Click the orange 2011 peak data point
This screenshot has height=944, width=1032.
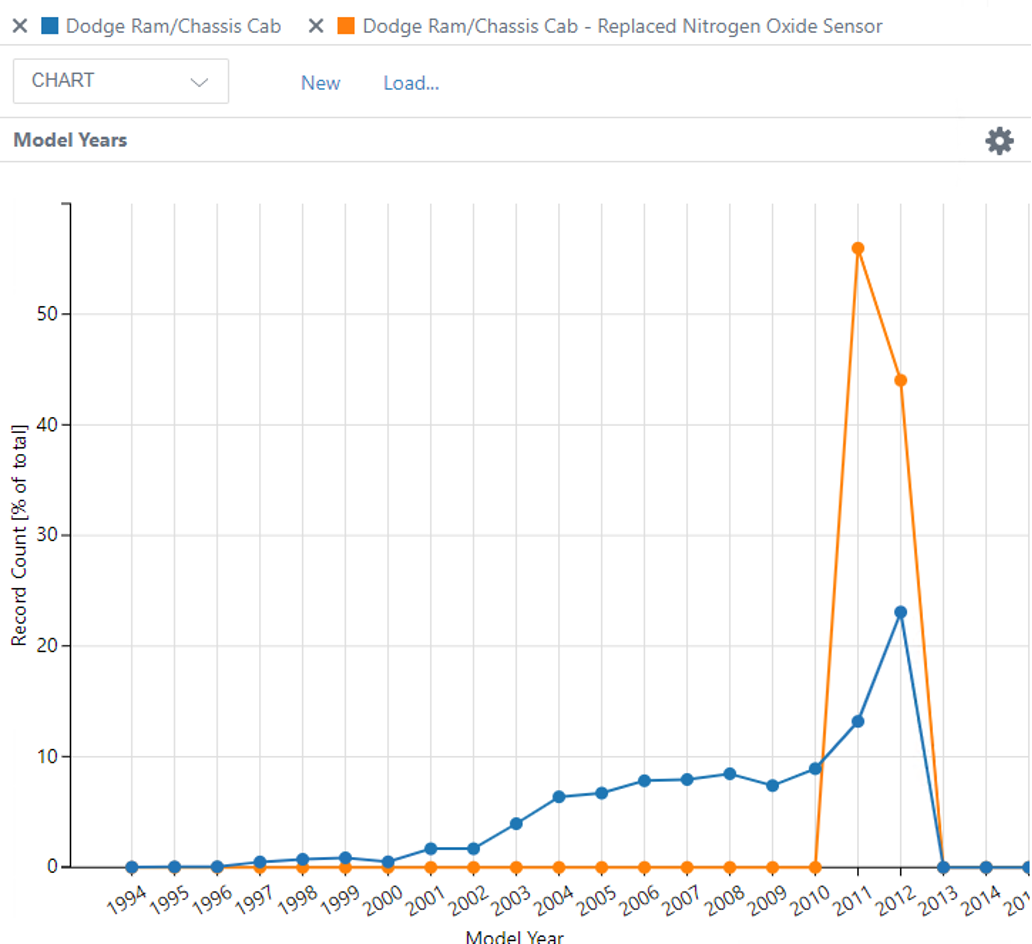tap(858, 248)
